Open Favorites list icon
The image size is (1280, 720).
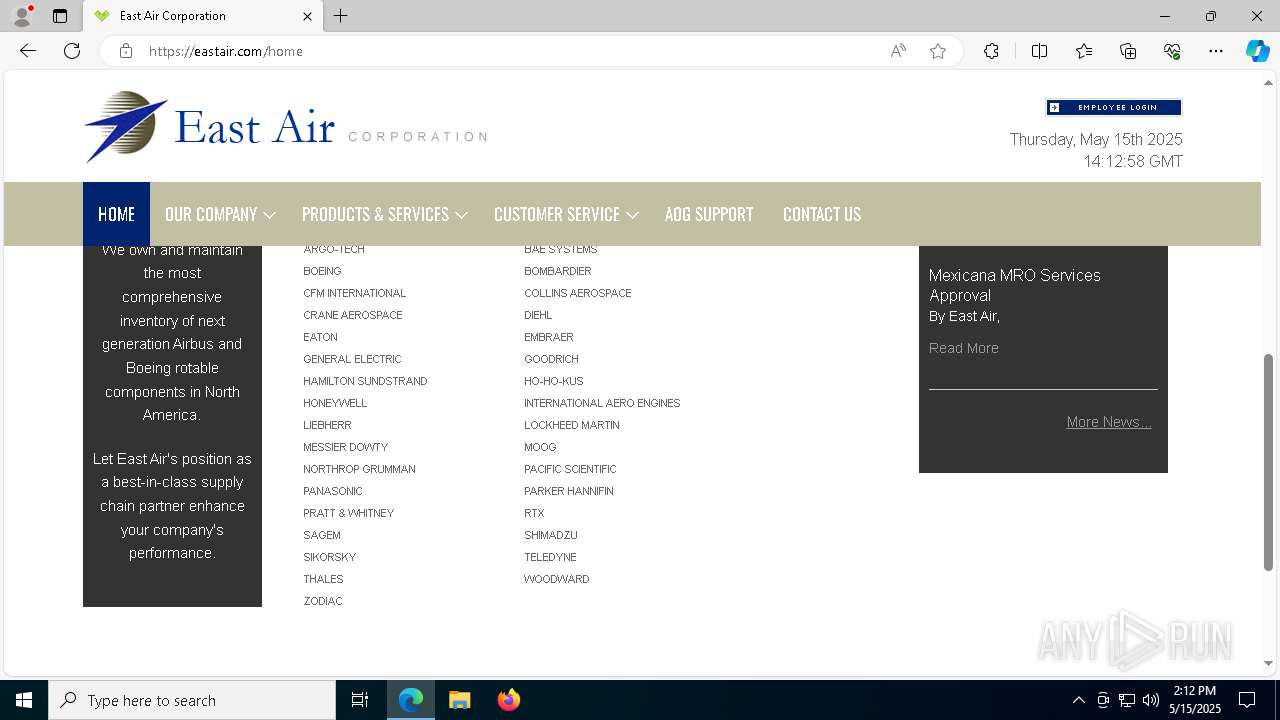coord(1084,51)
